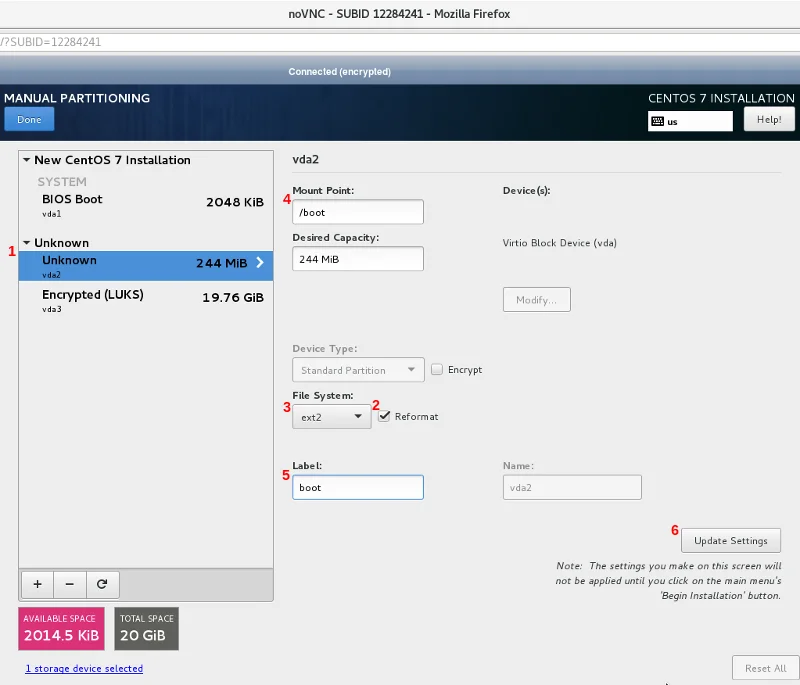Collapse the New CentOS 7 Installation group
Image resolution: width=800 pixels, height=685 pixels.
(26, 160)
